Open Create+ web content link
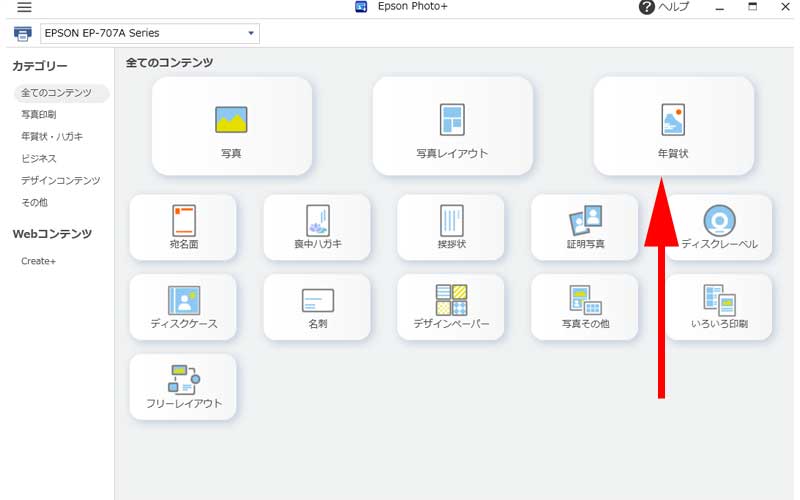Viewport: 800px width, 500px height. (38, 261)
